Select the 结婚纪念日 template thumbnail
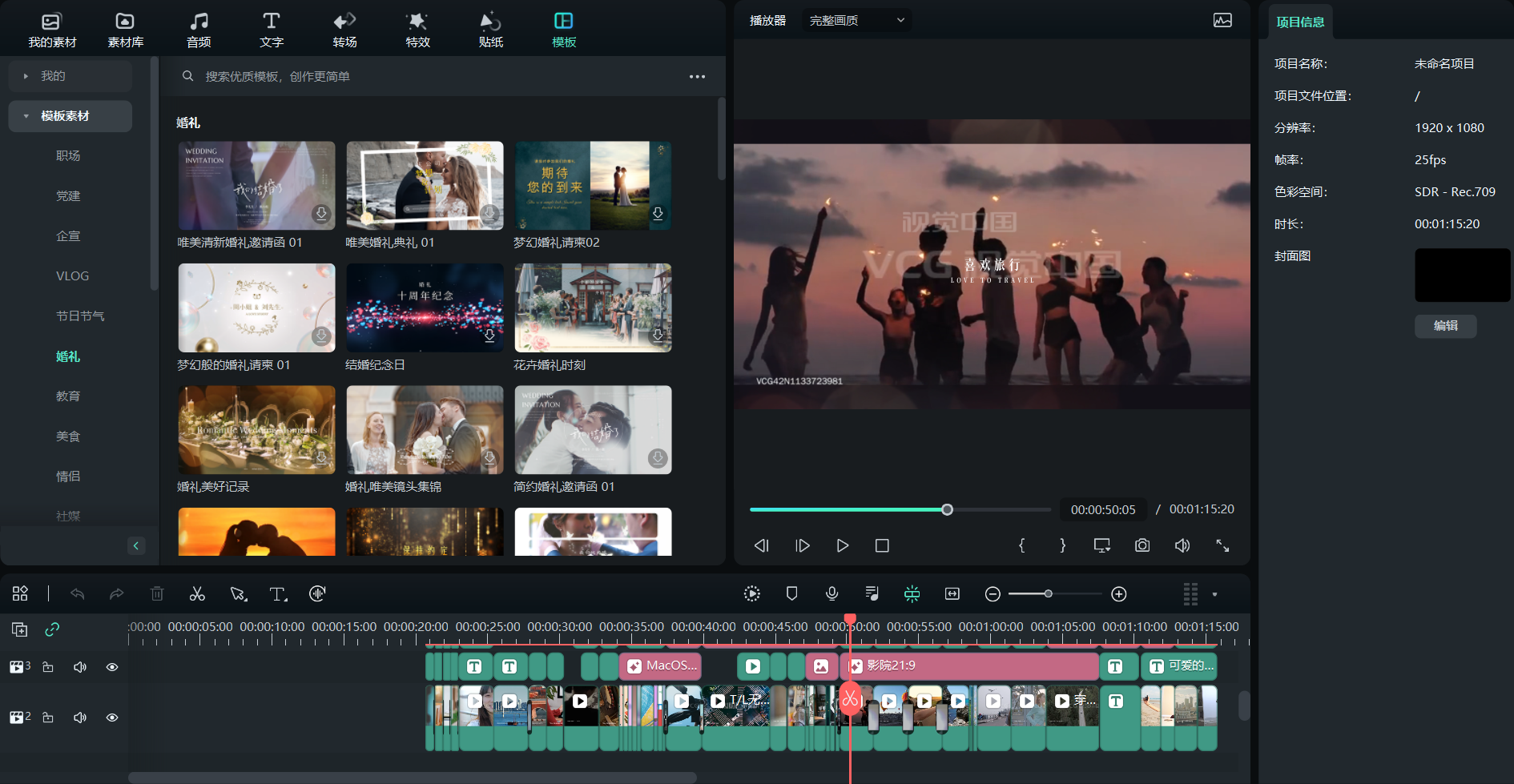1514x784 pixels. coord(425,308)
